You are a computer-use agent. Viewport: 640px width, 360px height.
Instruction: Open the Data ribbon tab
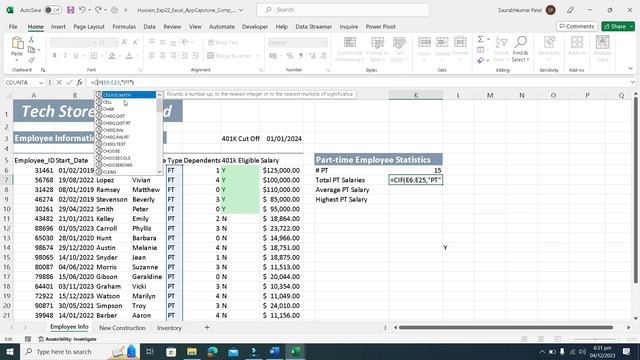click(x=149, y=27)
